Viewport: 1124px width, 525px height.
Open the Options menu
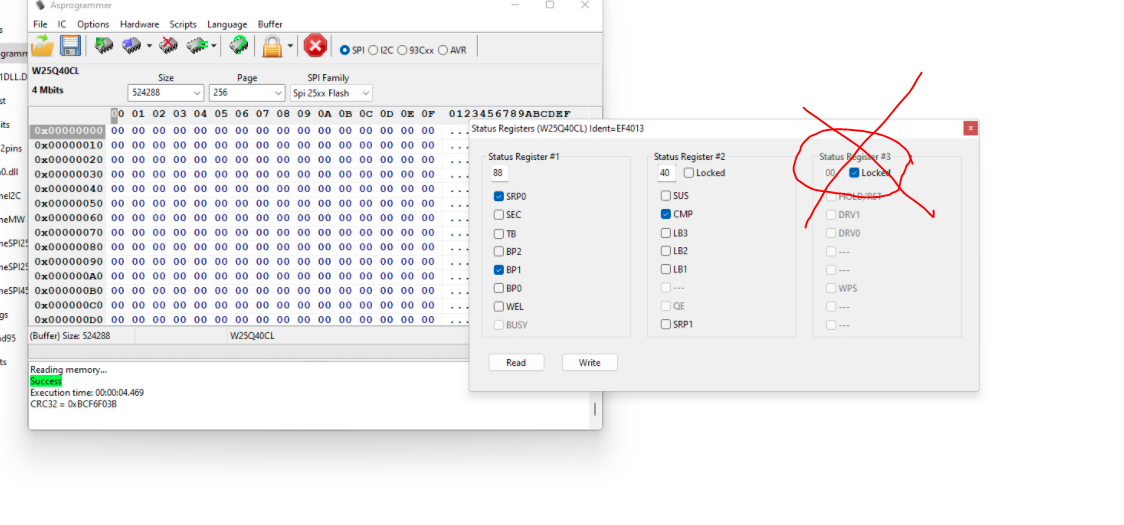pyautogui.click(x=93, y=24)
